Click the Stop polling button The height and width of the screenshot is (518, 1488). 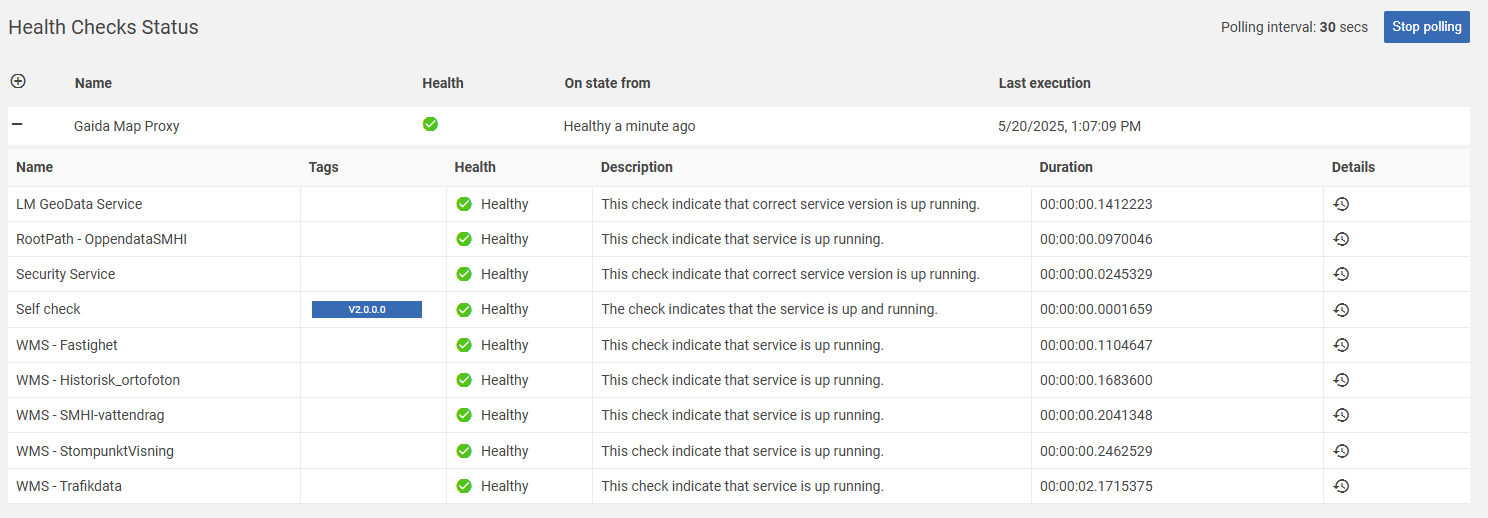click(x=1426, y=27)
